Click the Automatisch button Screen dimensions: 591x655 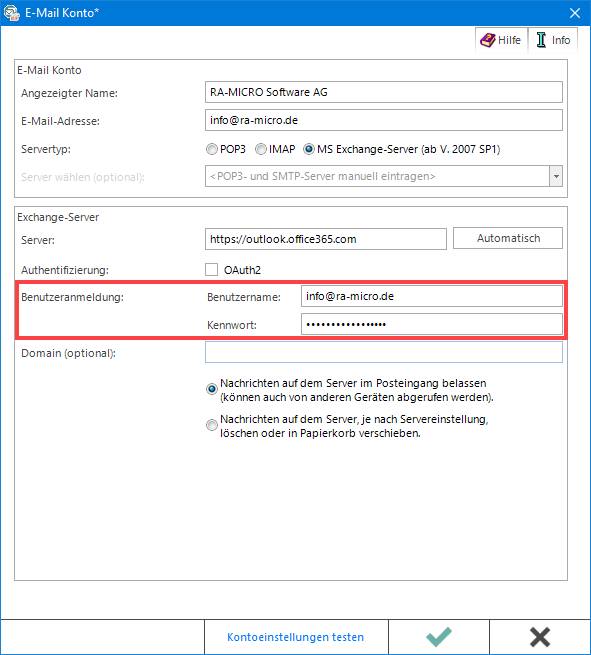tap(508, 238)
